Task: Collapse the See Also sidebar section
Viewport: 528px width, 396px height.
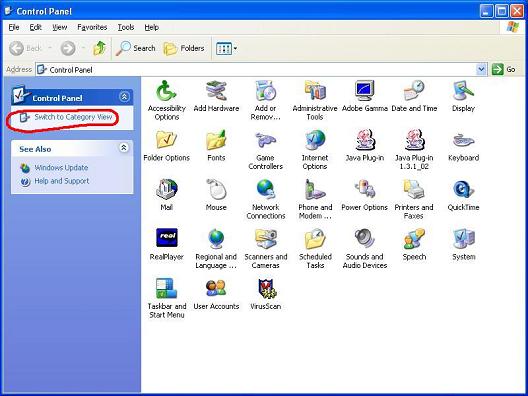Action: (x=124, y=147)
